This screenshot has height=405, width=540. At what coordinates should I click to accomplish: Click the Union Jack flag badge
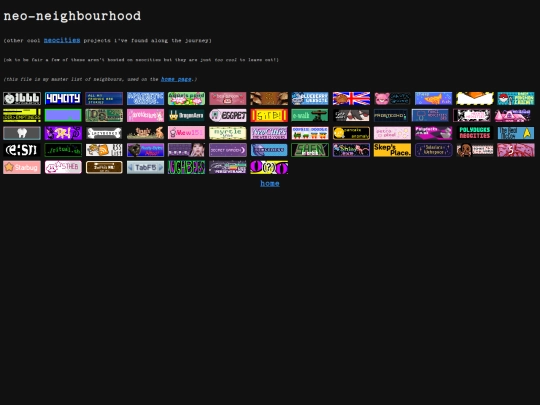(x=351, y=98)
